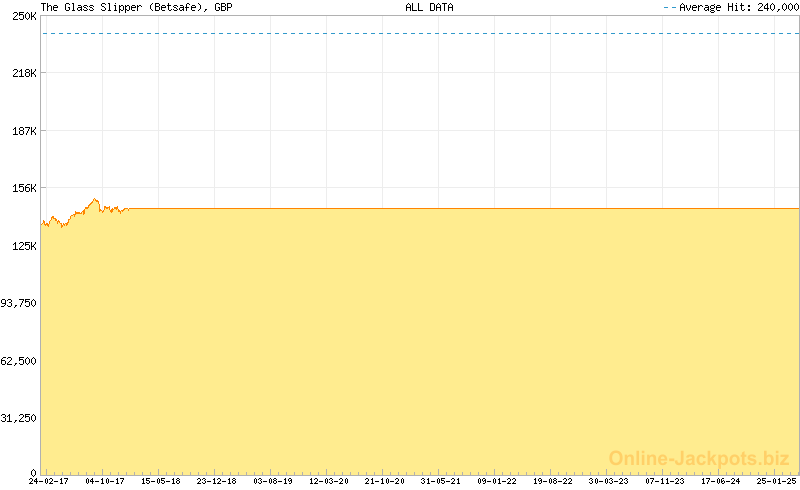Click the 250K y-axis label
Screen dimensions: 800x490
coord(24,16)
